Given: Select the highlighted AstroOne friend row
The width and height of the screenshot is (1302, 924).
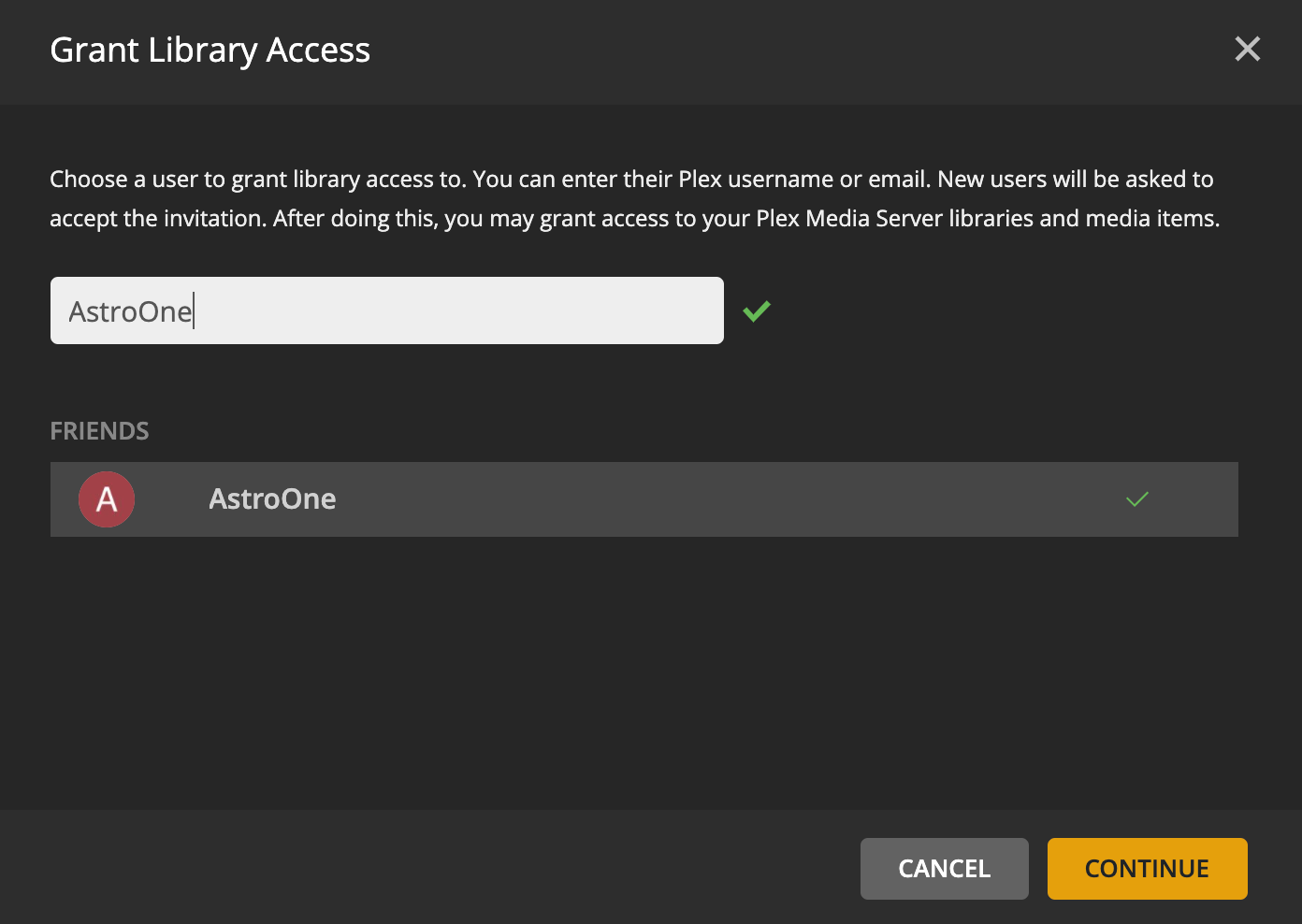Looking at the screenshot, I should tap(644, 498).
